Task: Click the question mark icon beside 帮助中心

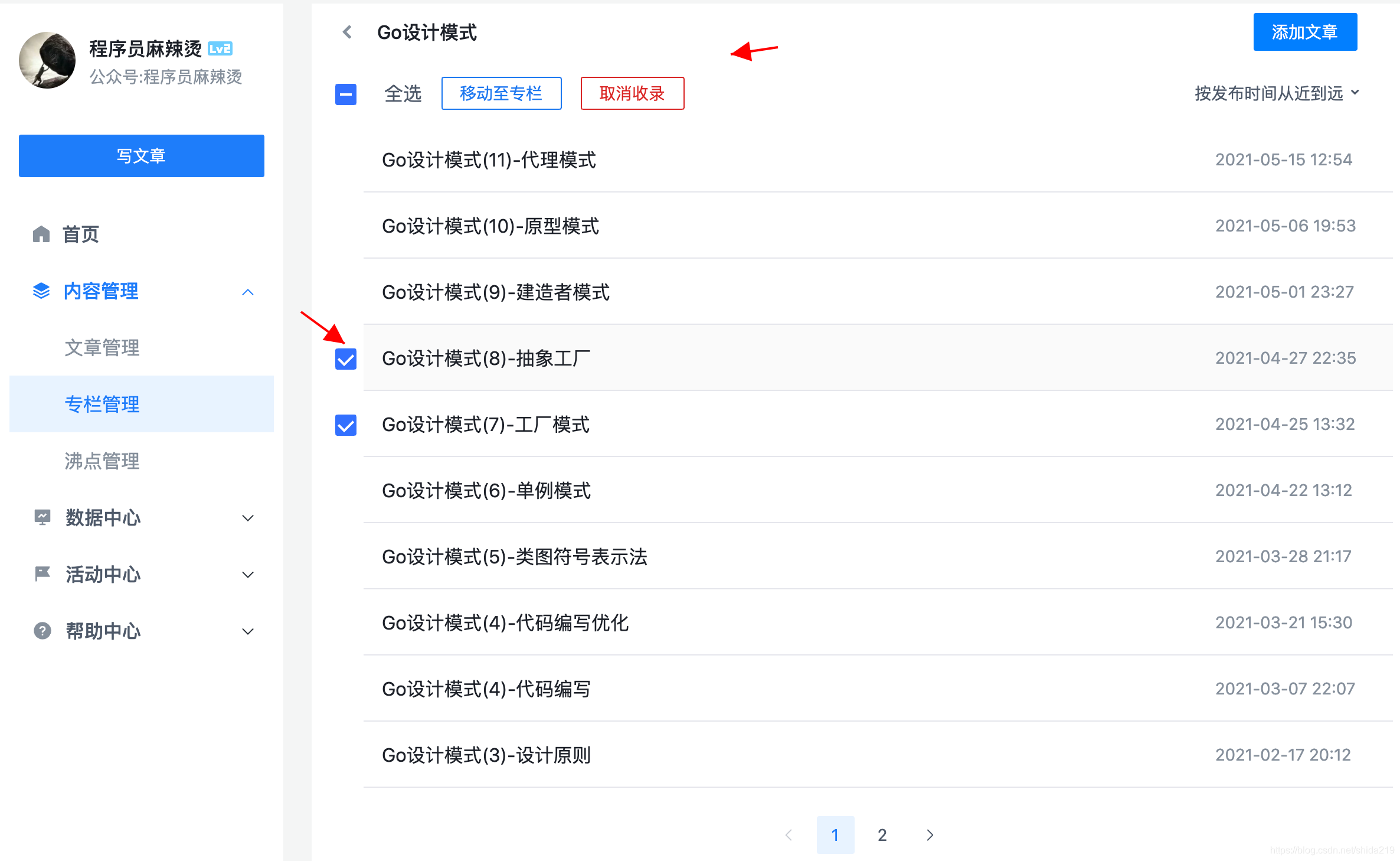Action: (41, 631)
